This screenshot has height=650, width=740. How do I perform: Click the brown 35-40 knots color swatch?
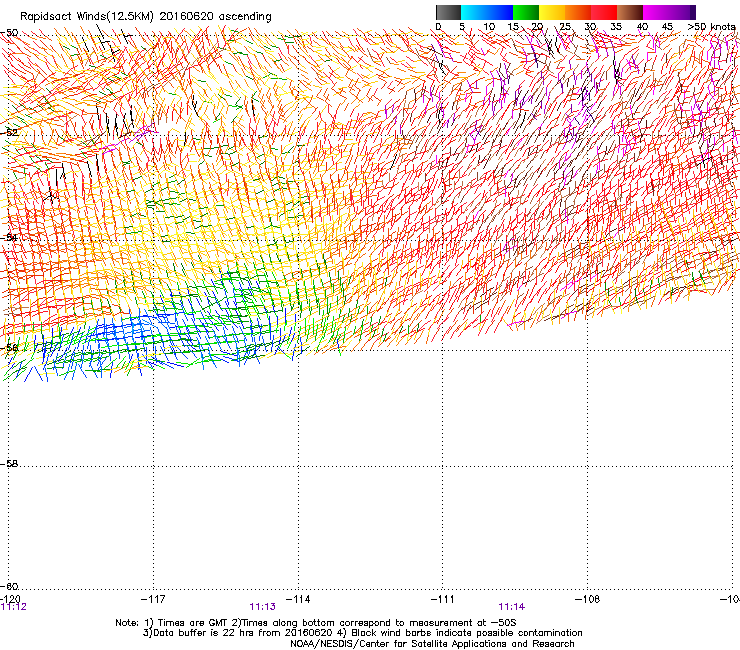click(x=630, y=12)
